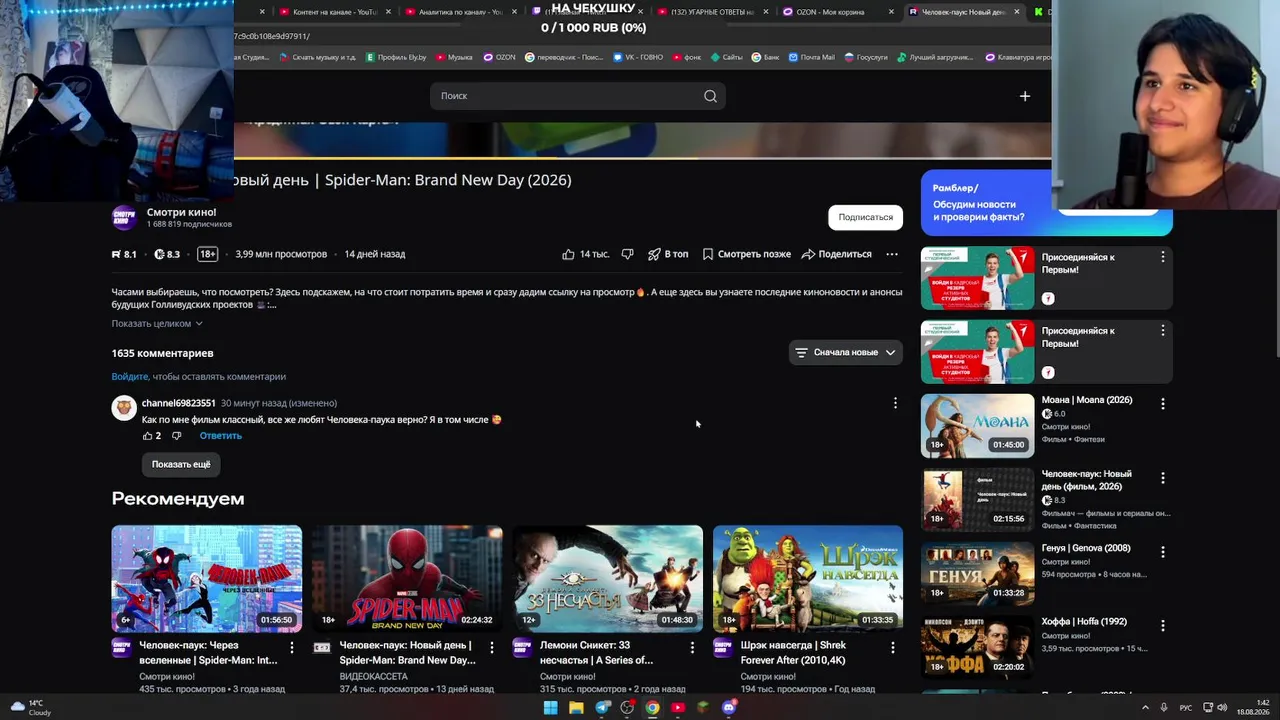1280x720 pixels.
Task: Open Telegram from the taskbar
Action: pyautogui.click(x=602, y=708)
